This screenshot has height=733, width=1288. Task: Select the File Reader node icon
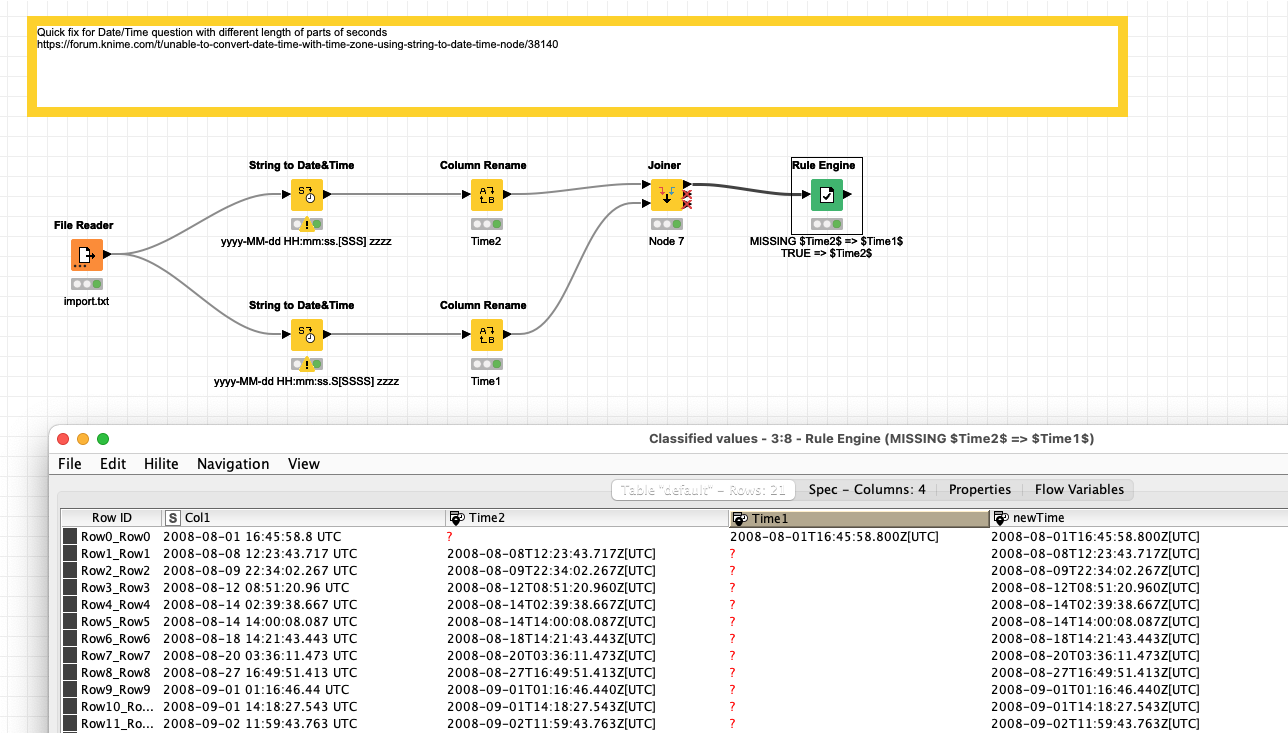click(x=87, y=255)
